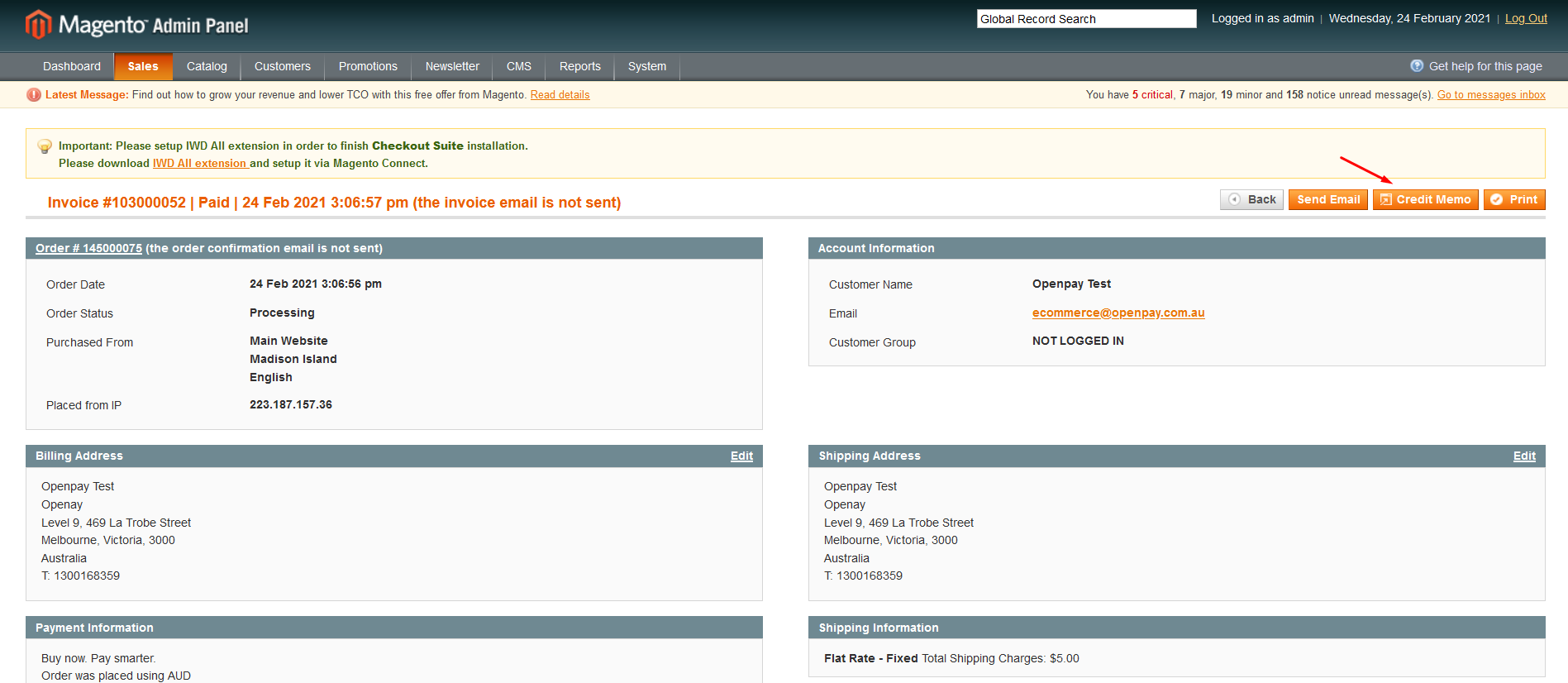
Task: Click the help question mark icon
Action: (1416, 66)
